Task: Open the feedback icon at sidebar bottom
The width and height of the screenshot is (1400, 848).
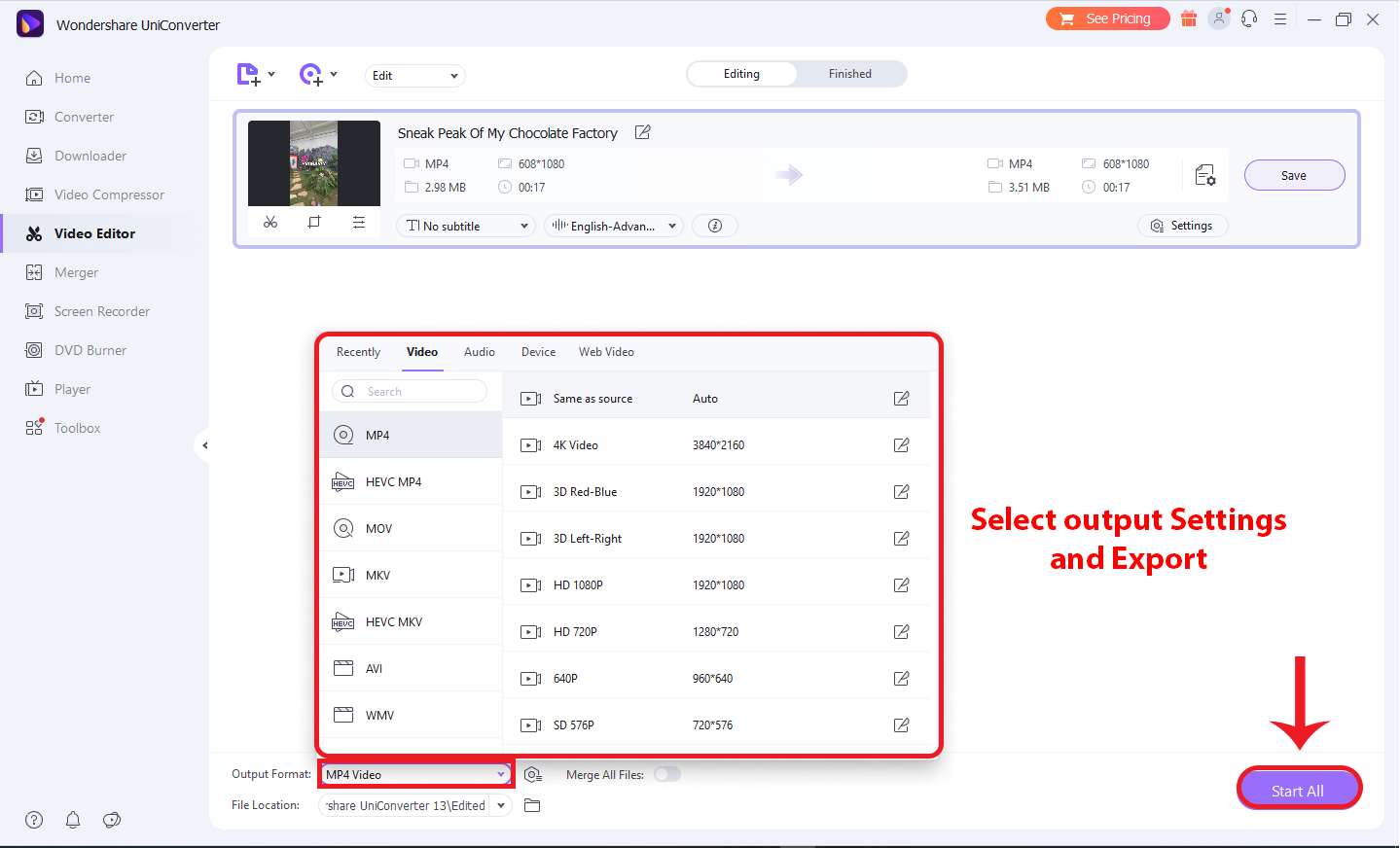Action: [112, 820]
